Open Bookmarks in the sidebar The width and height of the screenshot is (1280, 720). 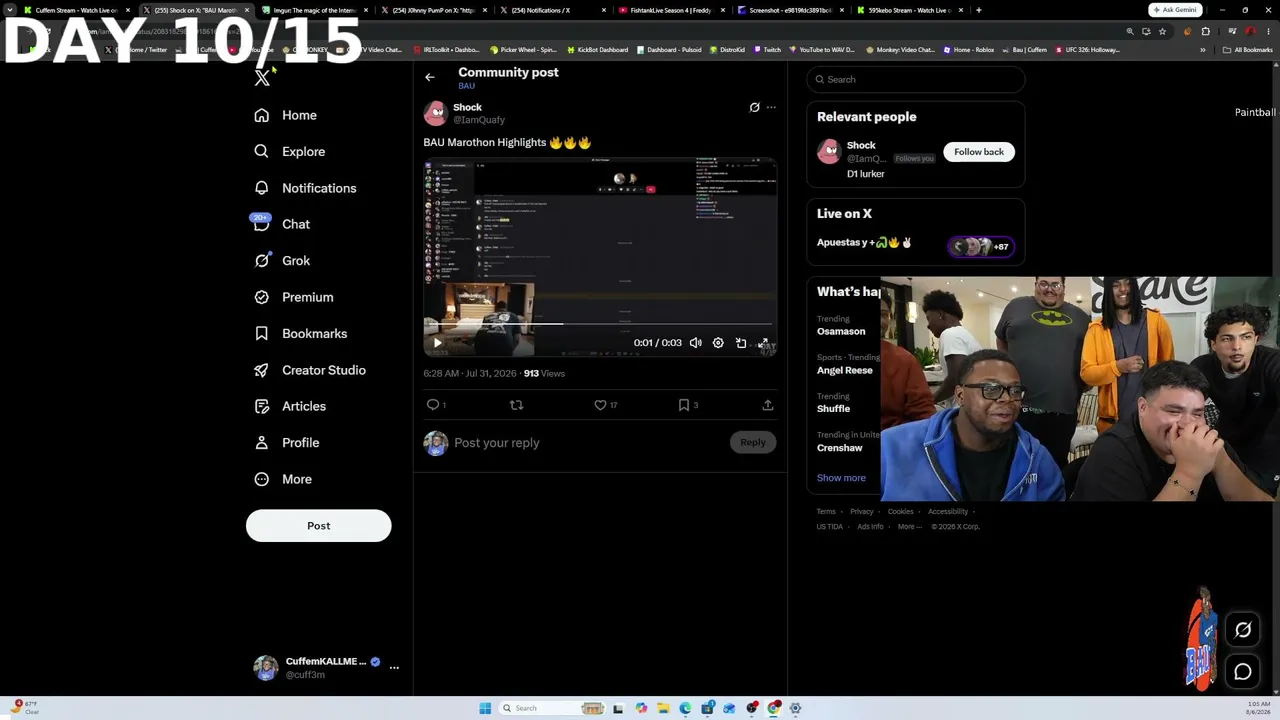pos(300,333)
